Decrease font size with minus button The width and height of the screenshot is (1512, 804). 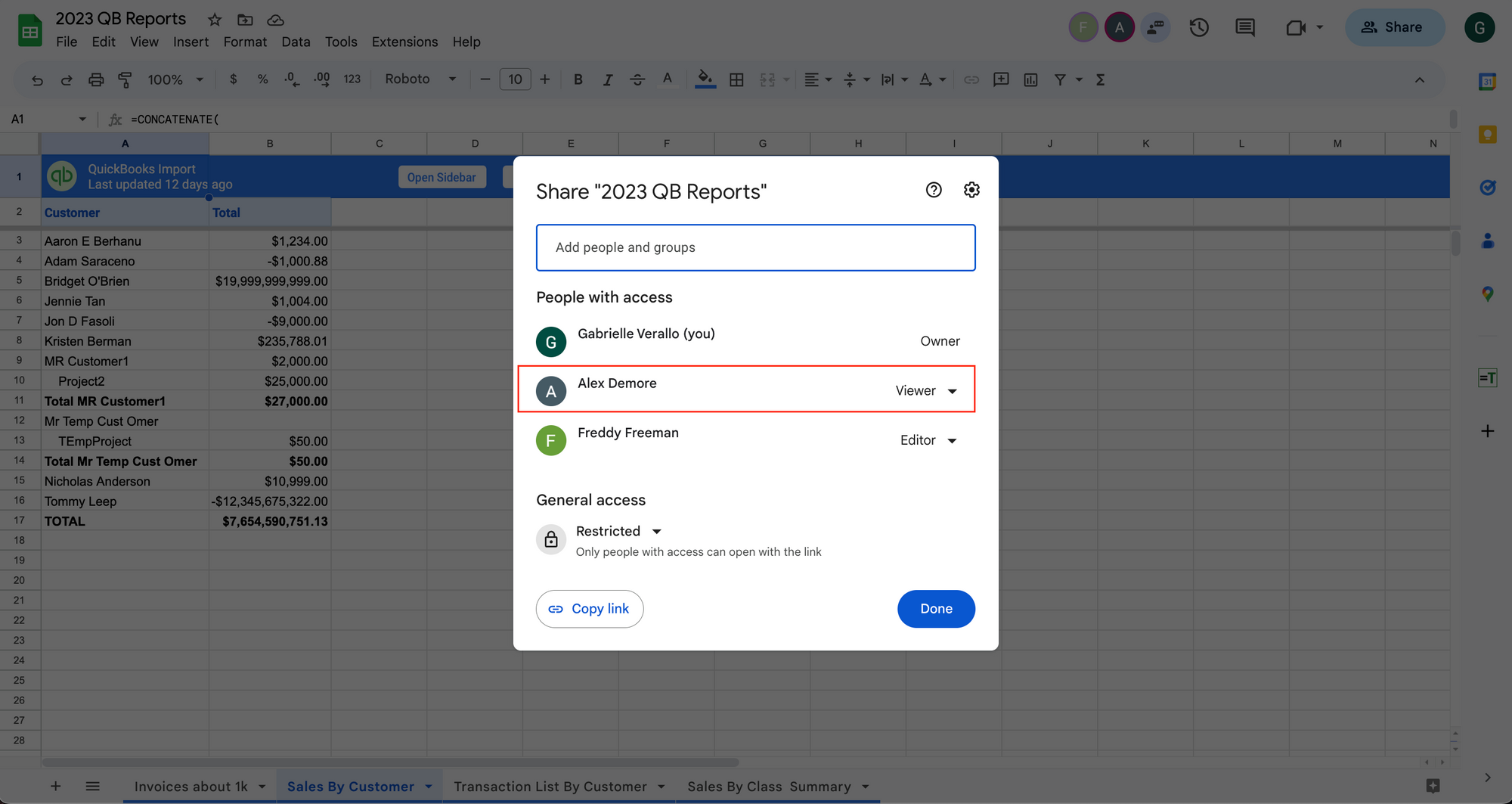point(485,79)
